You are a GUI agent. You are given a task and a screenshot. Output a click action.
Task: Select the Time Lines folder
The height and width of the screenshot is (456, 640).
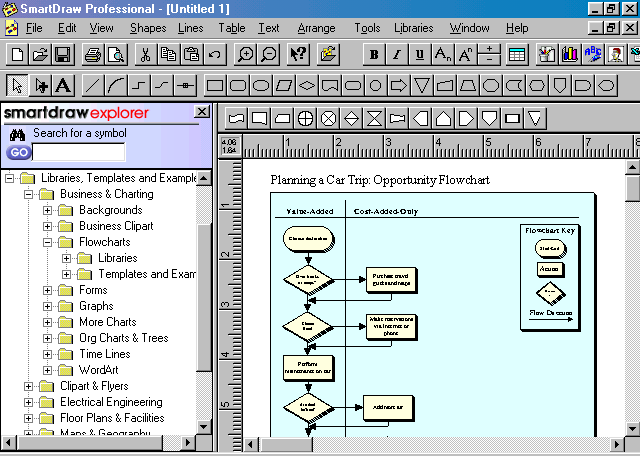[x=105, y=354]
